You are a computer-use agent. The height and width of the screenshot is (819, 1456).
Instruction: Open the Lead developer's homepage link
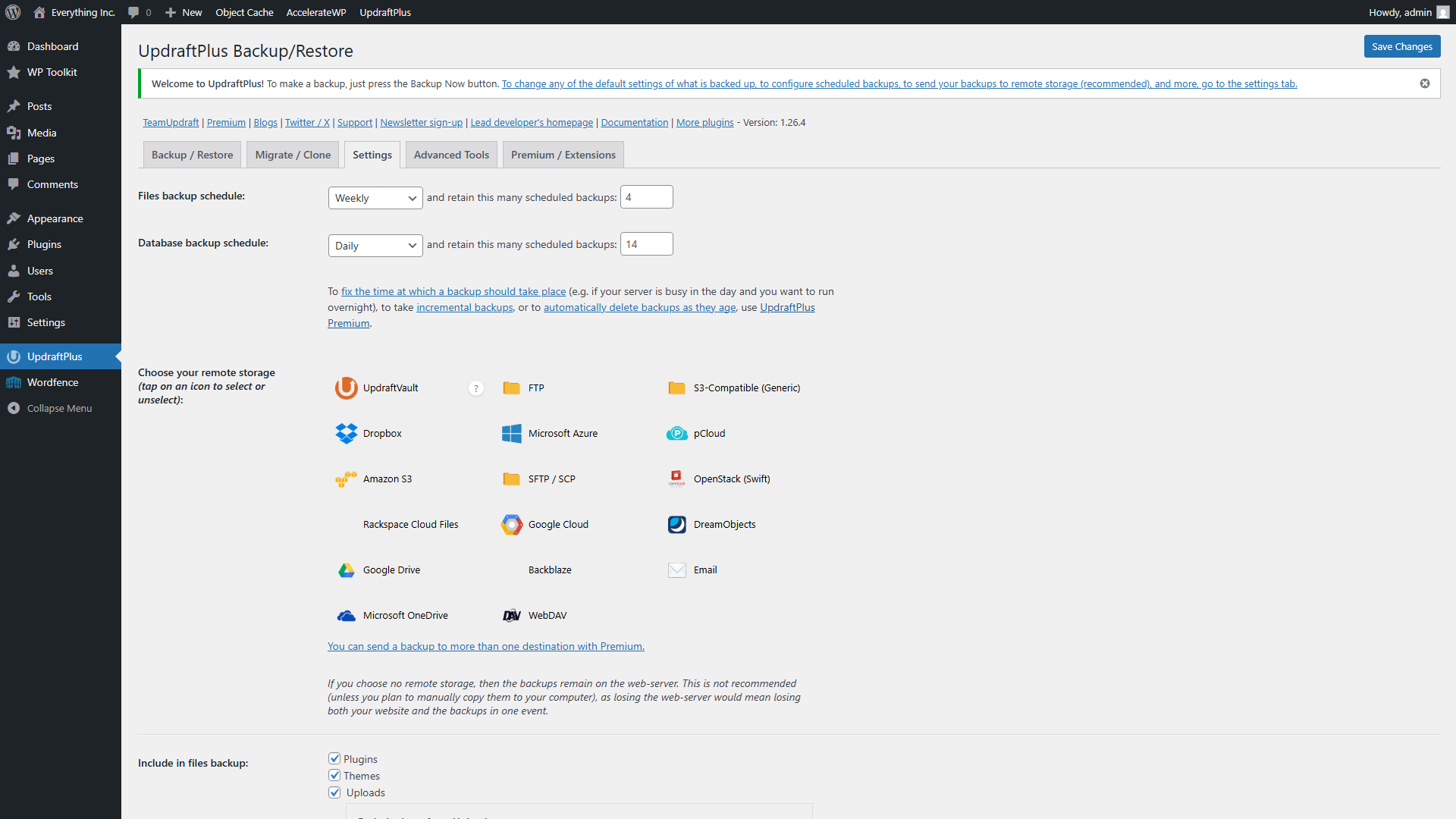click(x=532, y=122)
